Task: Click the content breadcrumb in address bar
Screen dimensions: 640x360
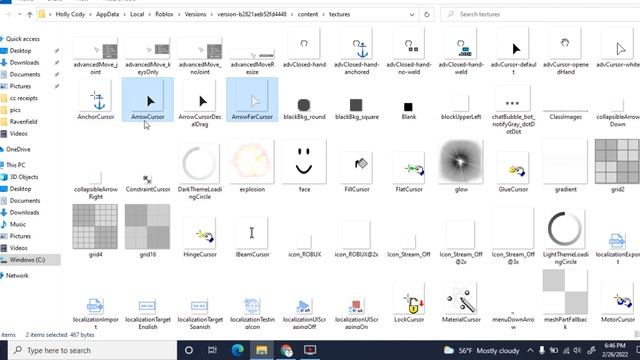Action: click(x=308, y=14)
